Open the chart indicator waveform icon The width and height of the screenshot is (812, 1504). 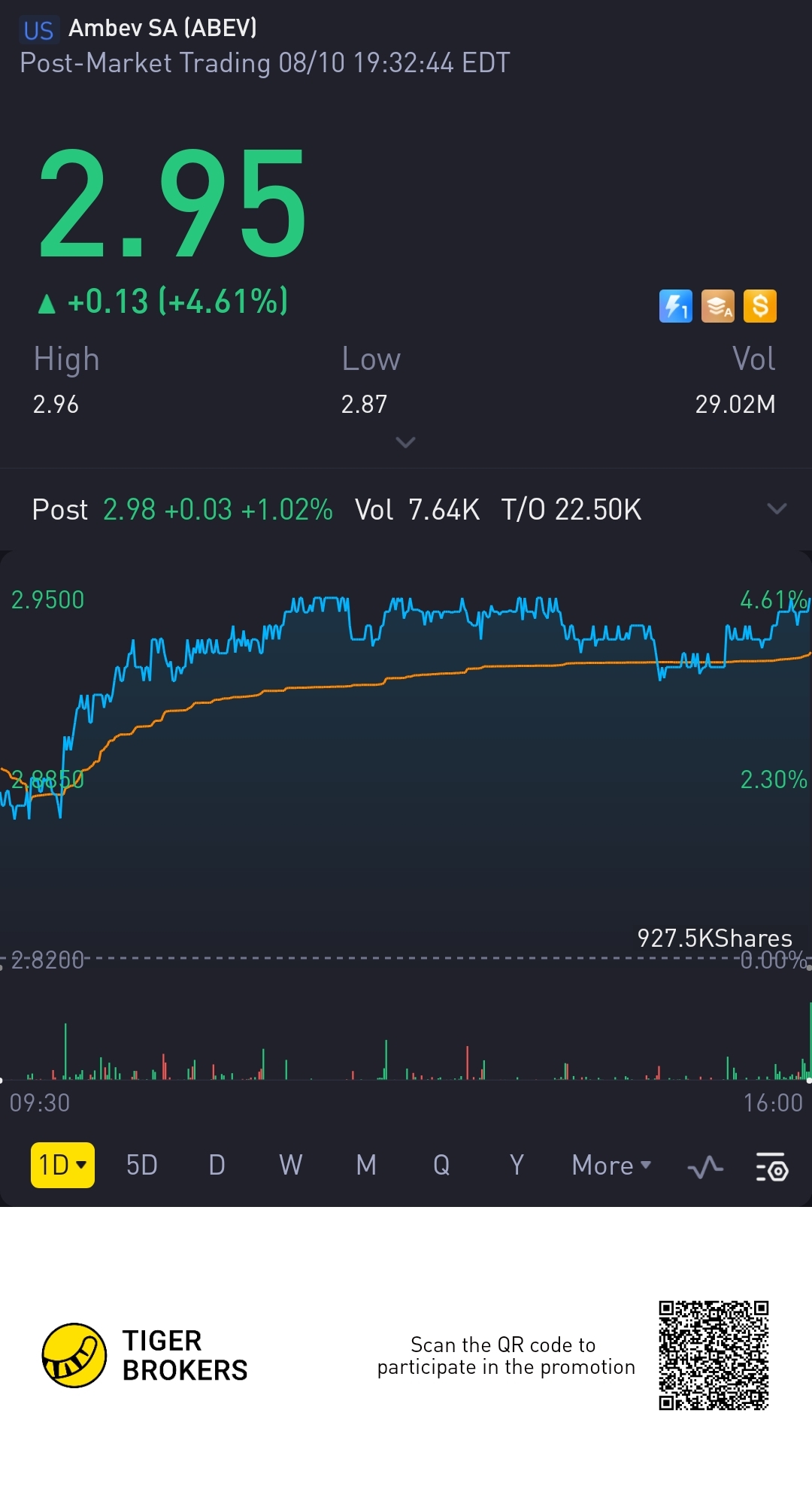[x=705, y=1167]
